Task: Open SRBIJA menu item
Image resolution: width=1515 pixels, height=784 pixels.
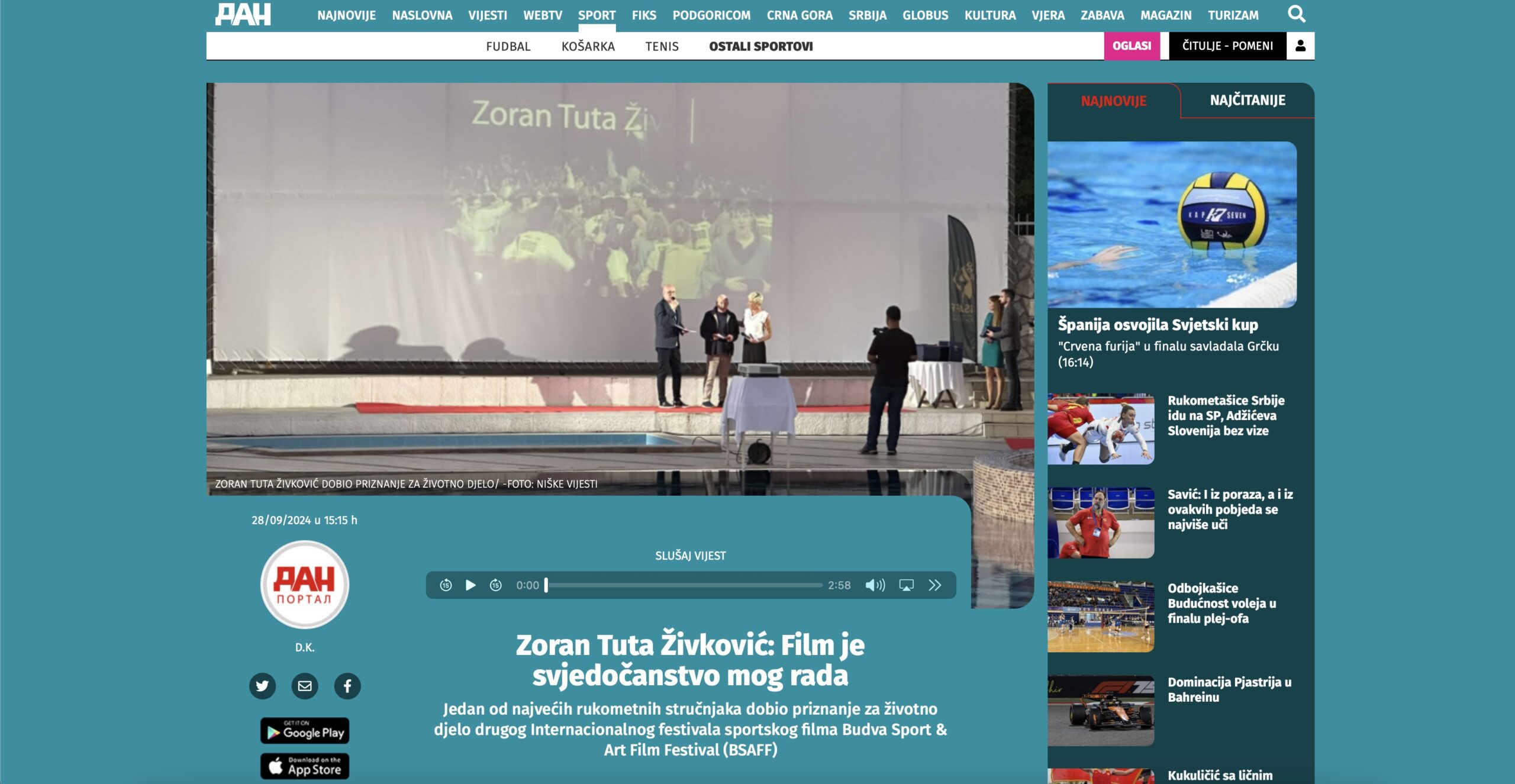Action: pyautogui.click(x=868, y=15)
